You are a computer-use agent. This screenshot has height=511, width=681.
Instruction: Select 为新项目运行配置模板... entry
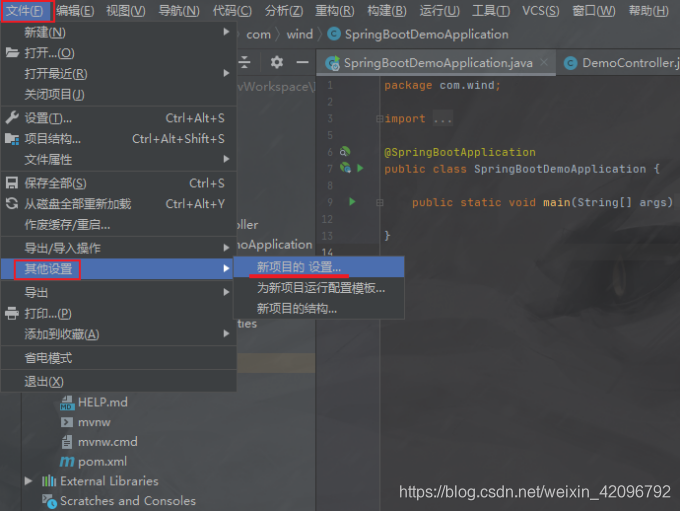pos(319,288)
